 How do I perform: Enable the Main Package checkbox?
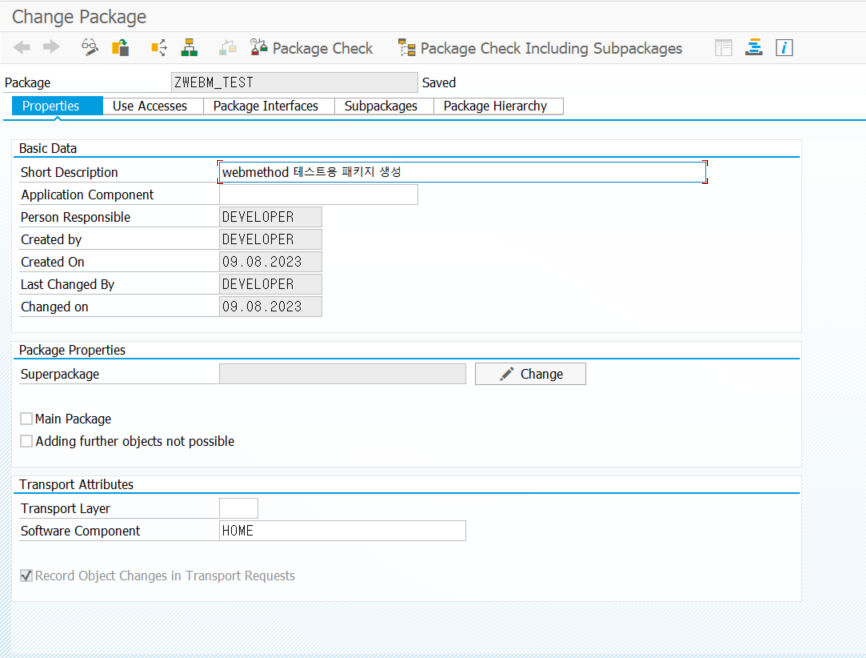[27, 419]
